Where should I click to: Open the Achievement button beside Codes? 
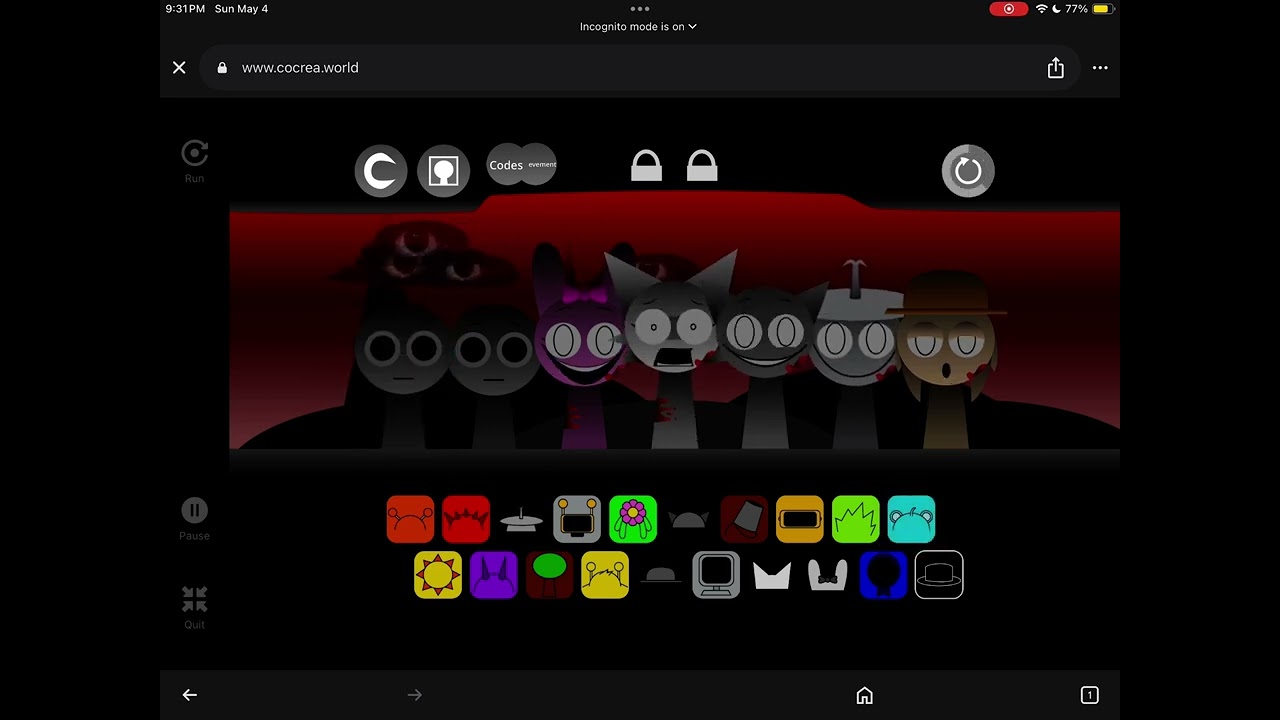[x=541, y=164]
